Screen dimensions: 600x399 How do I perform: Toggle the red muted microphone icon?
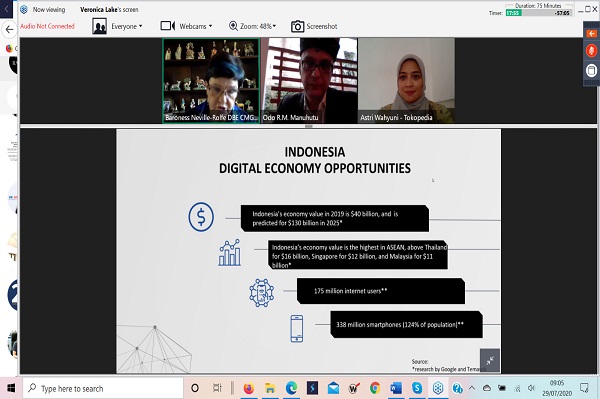pos(592,50)
